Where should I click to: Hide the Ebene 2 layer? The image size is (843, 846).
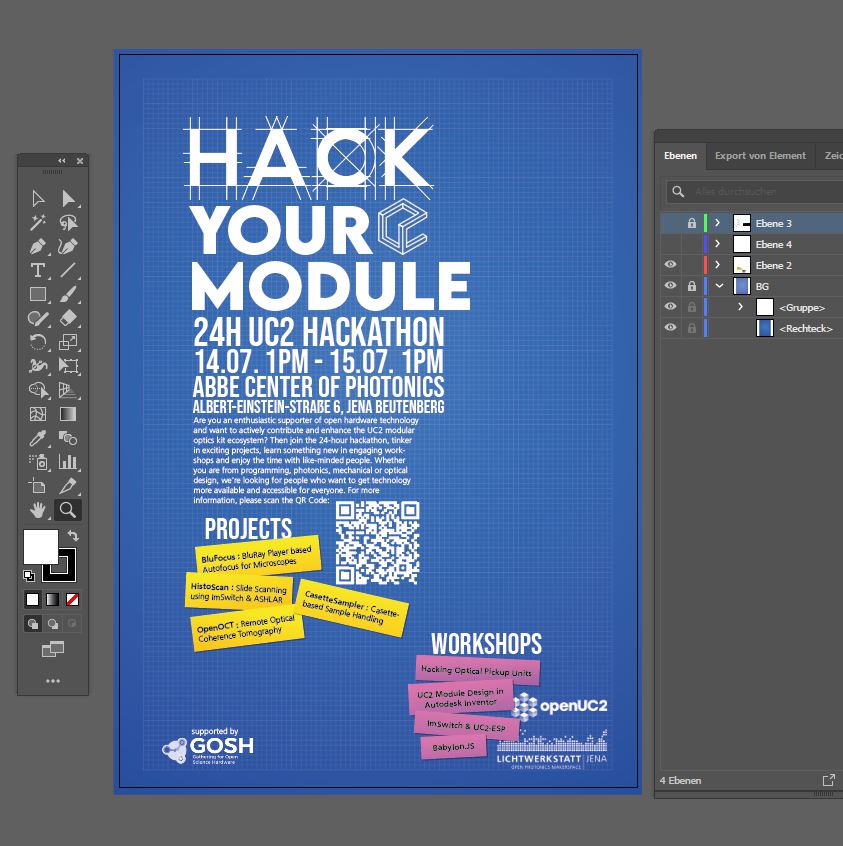[670, 265]
